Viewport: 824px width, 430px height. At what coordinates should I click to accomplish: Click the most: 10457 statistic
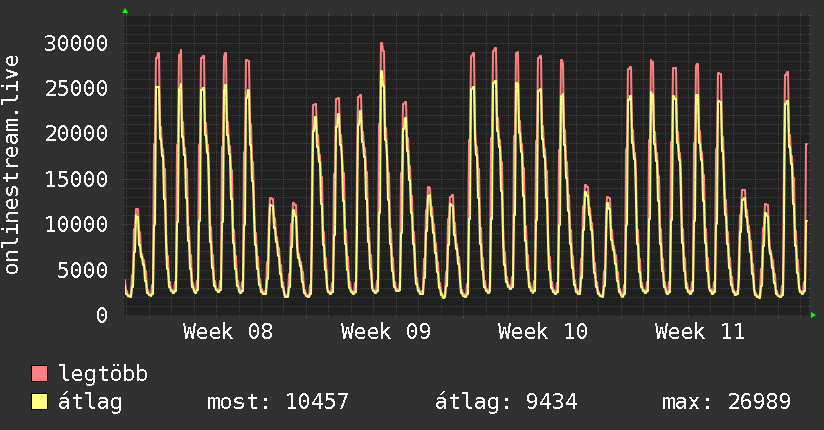click(x=278, y=402)
